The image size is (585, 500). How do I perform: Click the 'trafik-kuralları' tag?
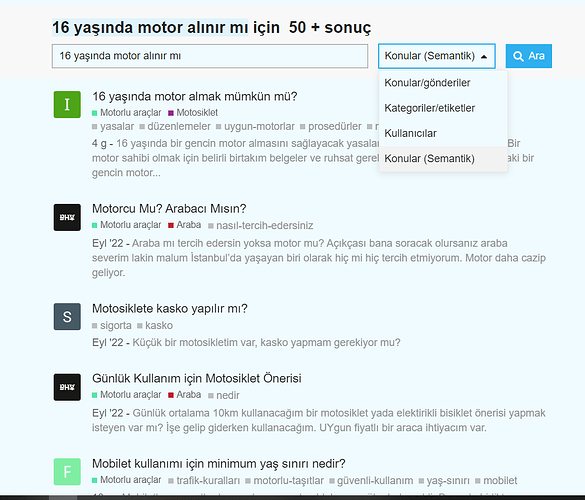tap(204, 480)
